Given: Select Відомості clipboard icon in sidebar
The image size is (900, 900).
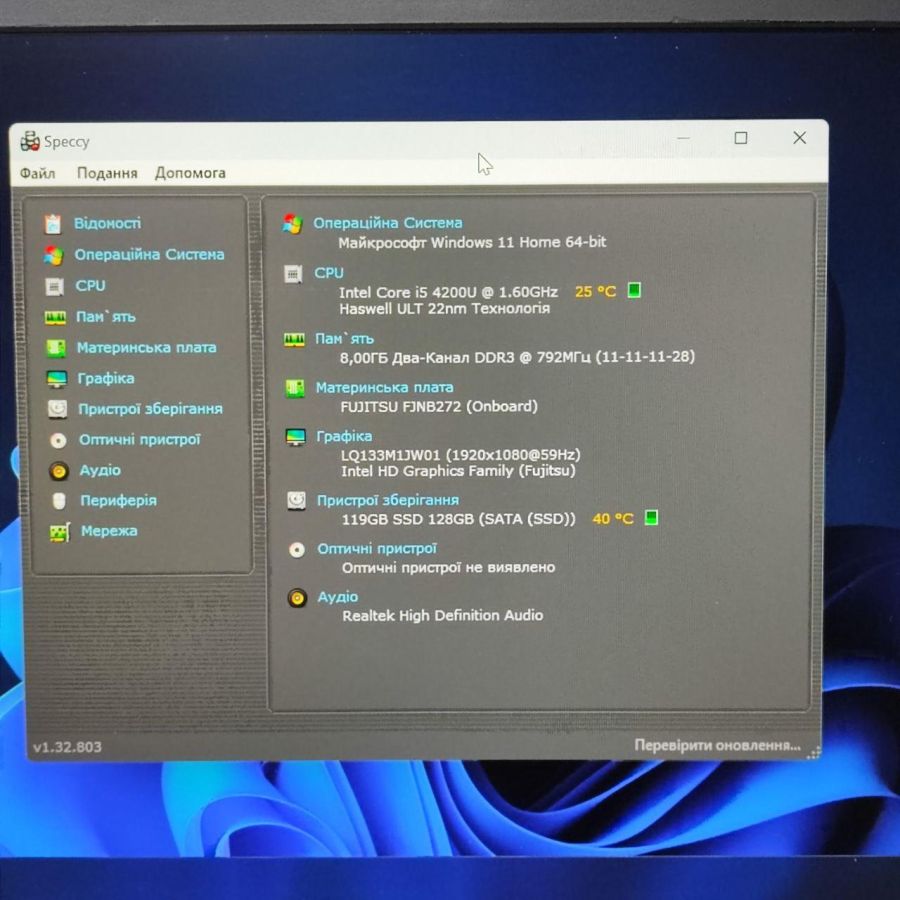Looking at the screenshot, I should (x=53, y=224).
